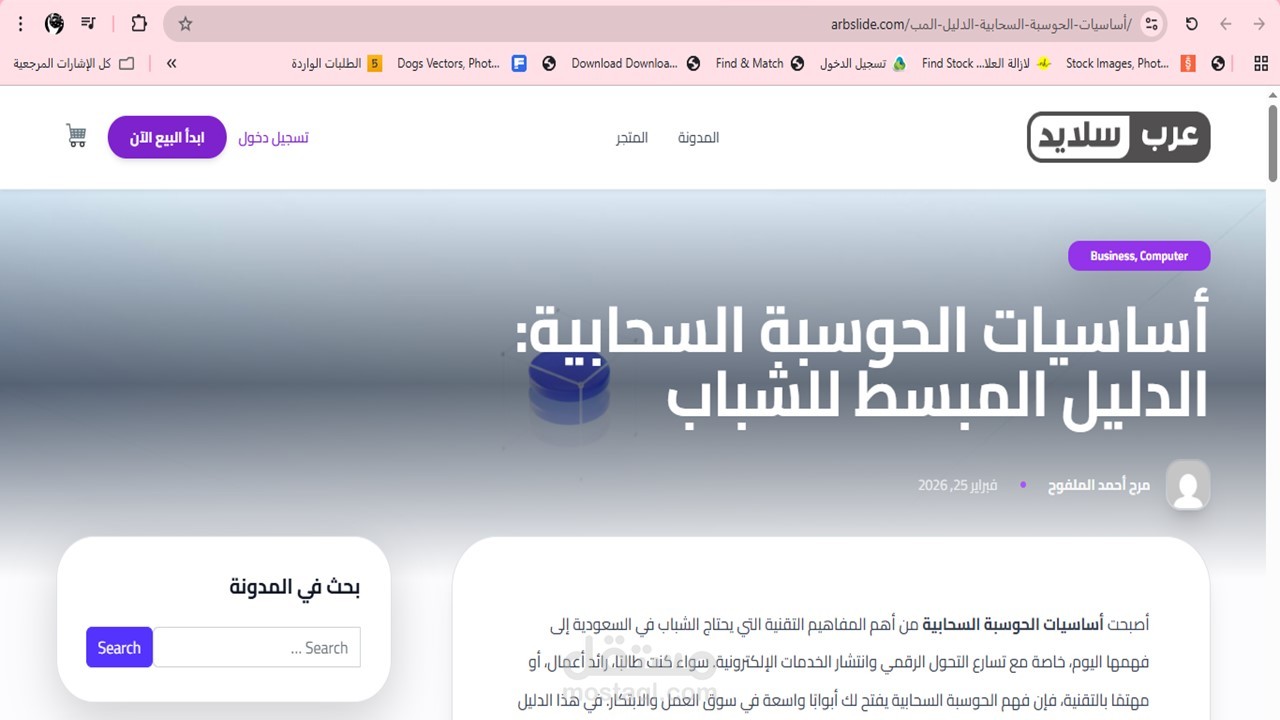Open the orange § bookmark icon
This screenshot has width=1280, height=720.
[x=1188, y=63]
